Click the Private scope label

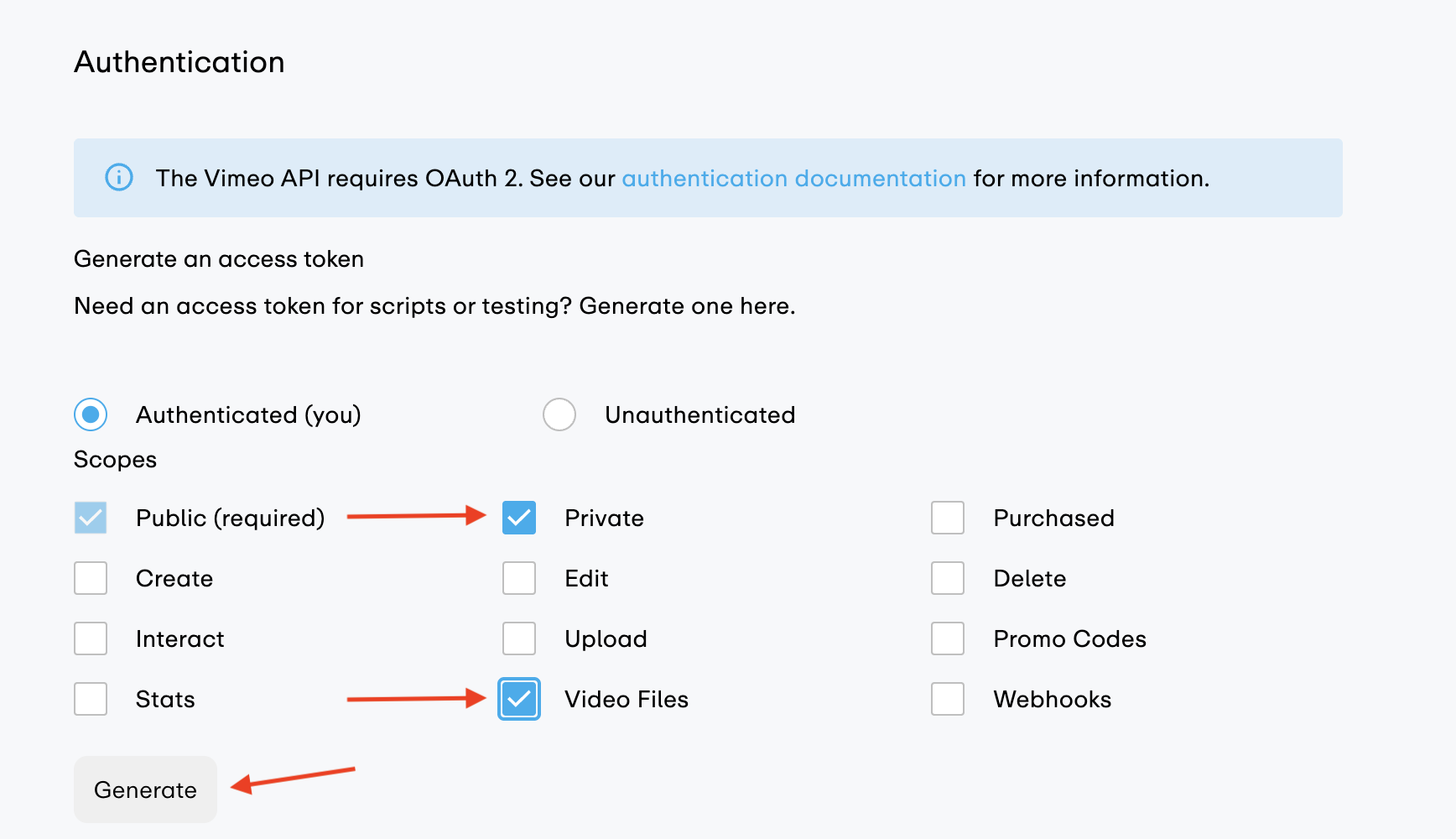click(604, 519)
